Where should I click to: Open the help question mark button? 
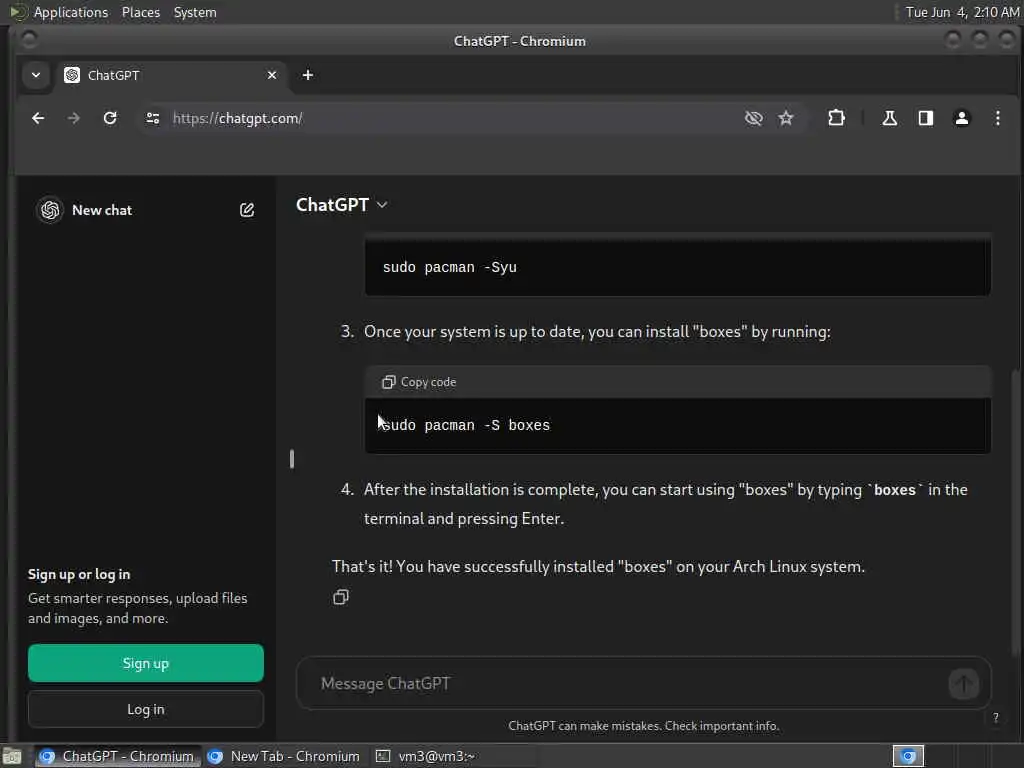pyautogui.click(x=995, y=718)
